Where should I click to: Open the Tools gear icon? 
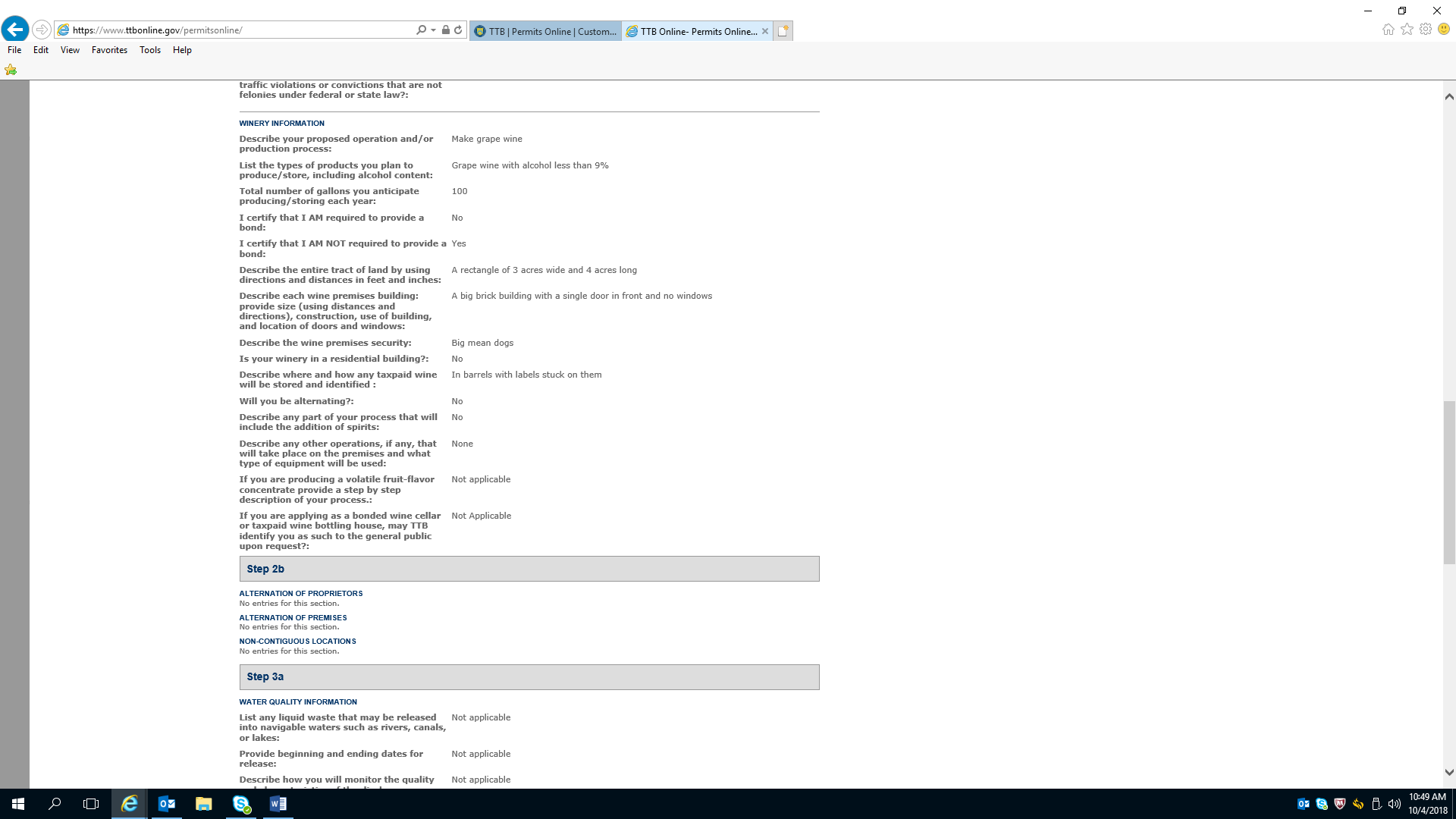click(x=1426, y=30)
